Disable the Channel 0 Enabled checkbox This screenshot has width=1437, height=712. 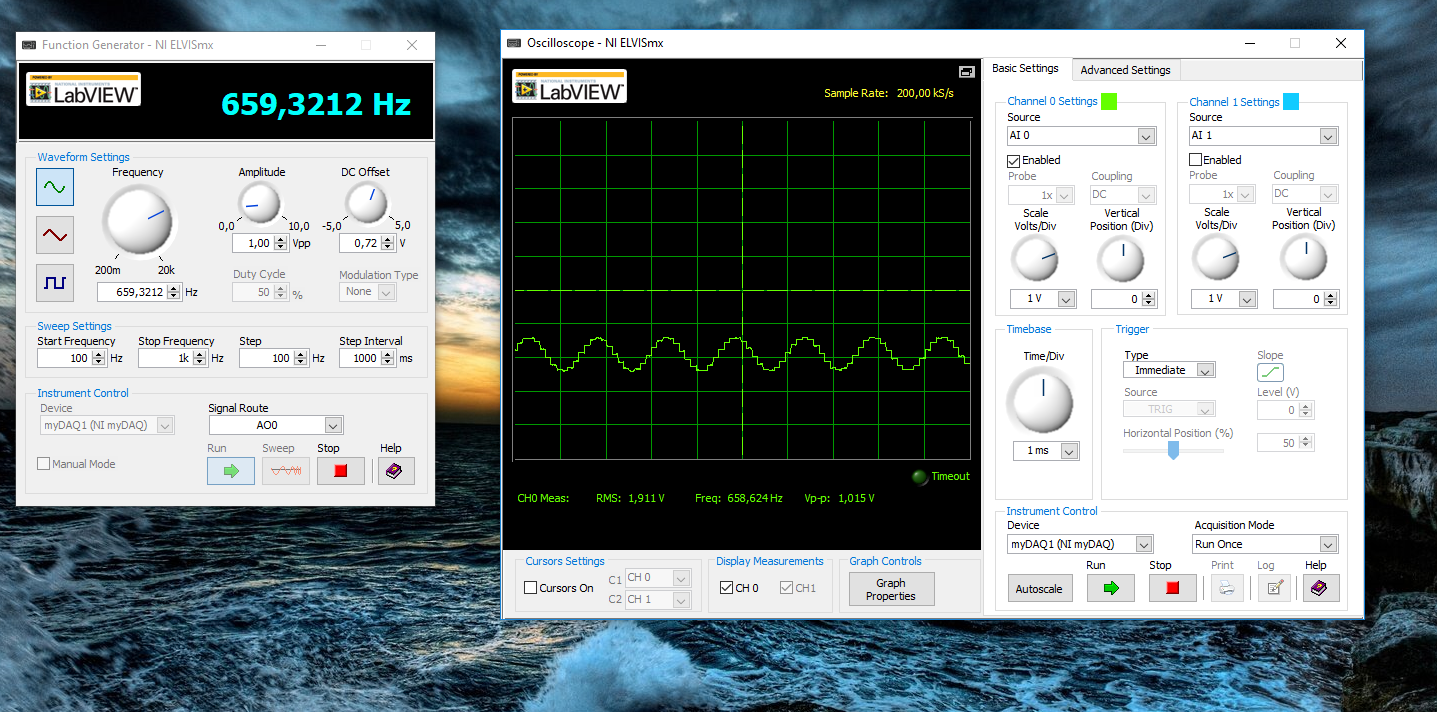click(x=1014, y=160)
